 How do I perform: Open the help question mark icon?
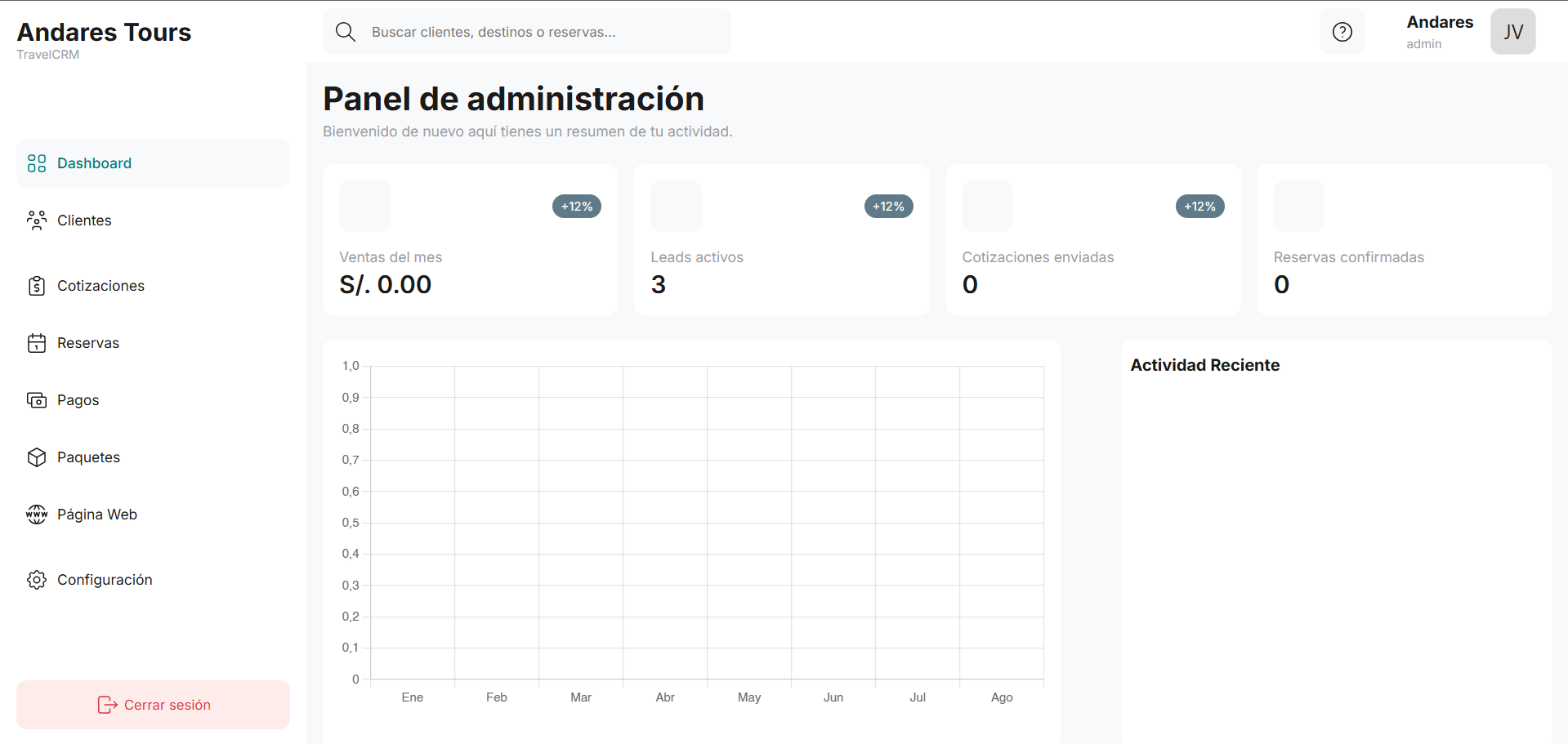[x=1342, y=32]
